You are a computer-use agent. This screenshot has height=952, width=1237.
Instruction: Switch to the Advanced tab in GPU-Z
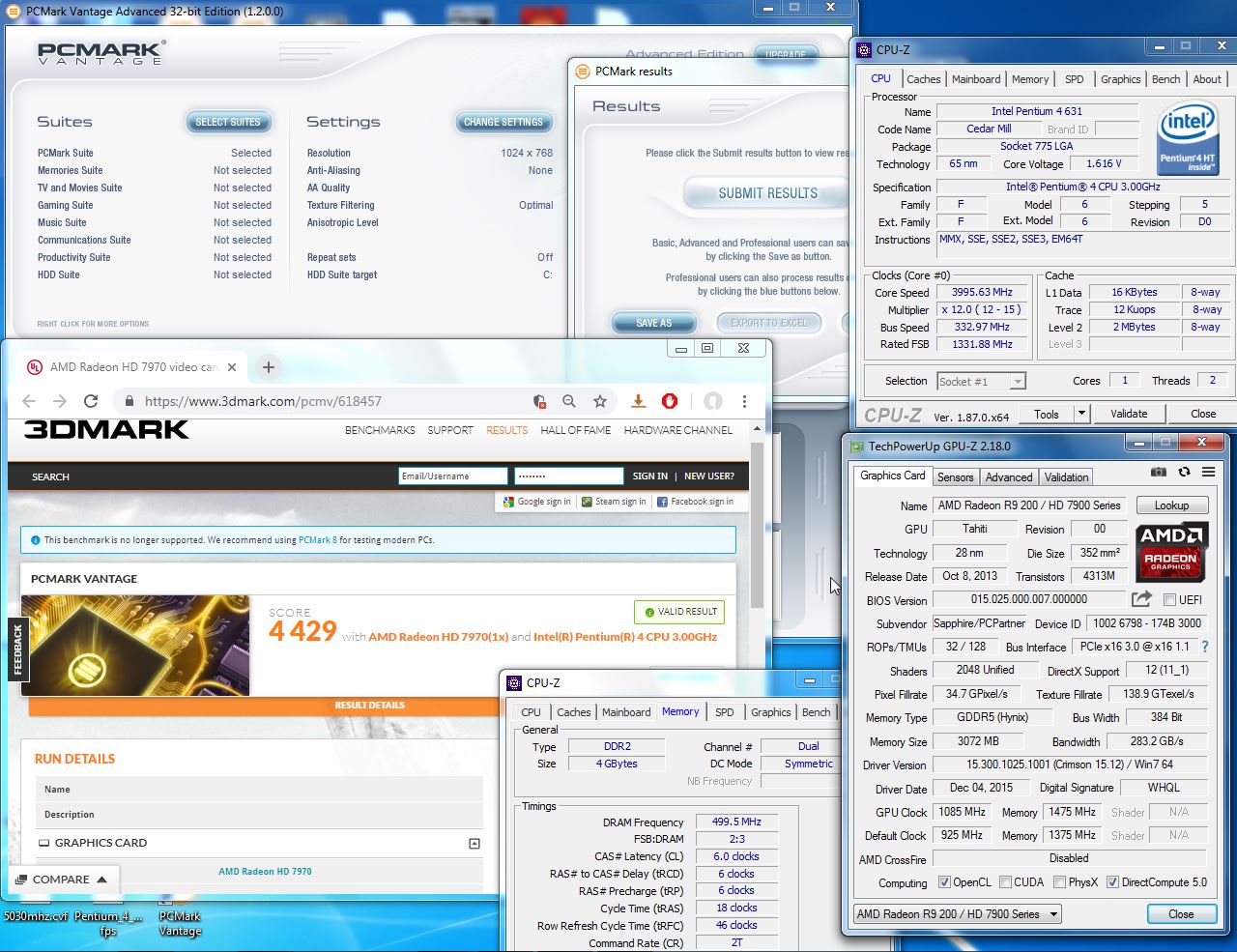click(x=1009, y=476)
